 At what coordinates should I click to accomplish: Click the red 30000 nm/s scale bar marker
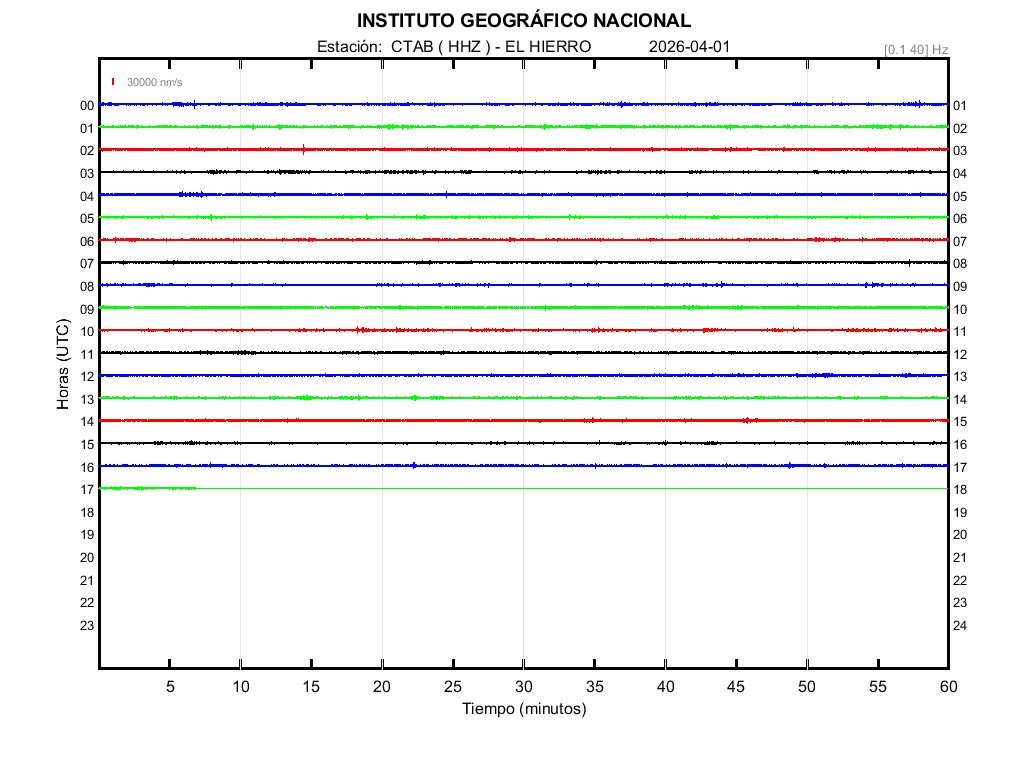113,82
